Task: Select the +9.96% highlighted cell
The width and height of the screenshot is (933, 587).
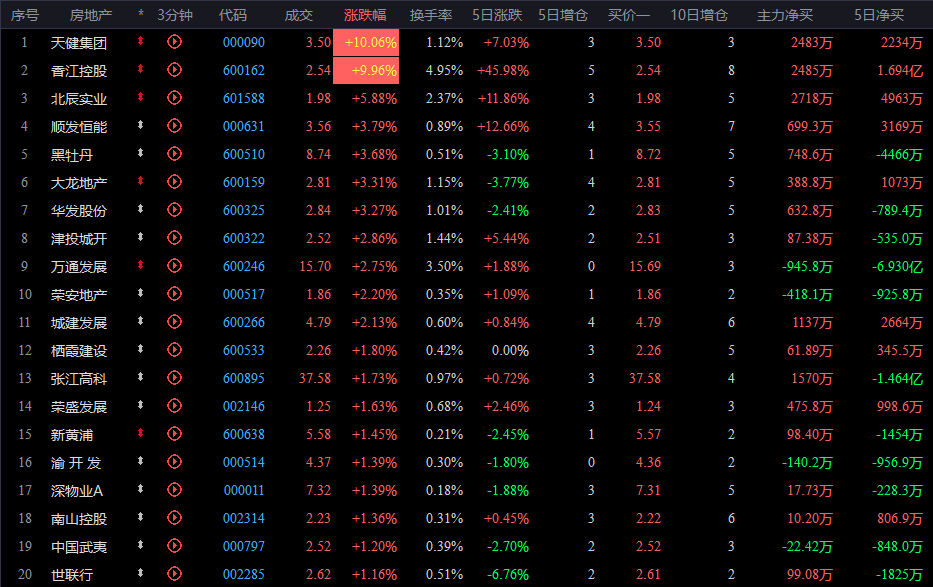Action: 366,70
